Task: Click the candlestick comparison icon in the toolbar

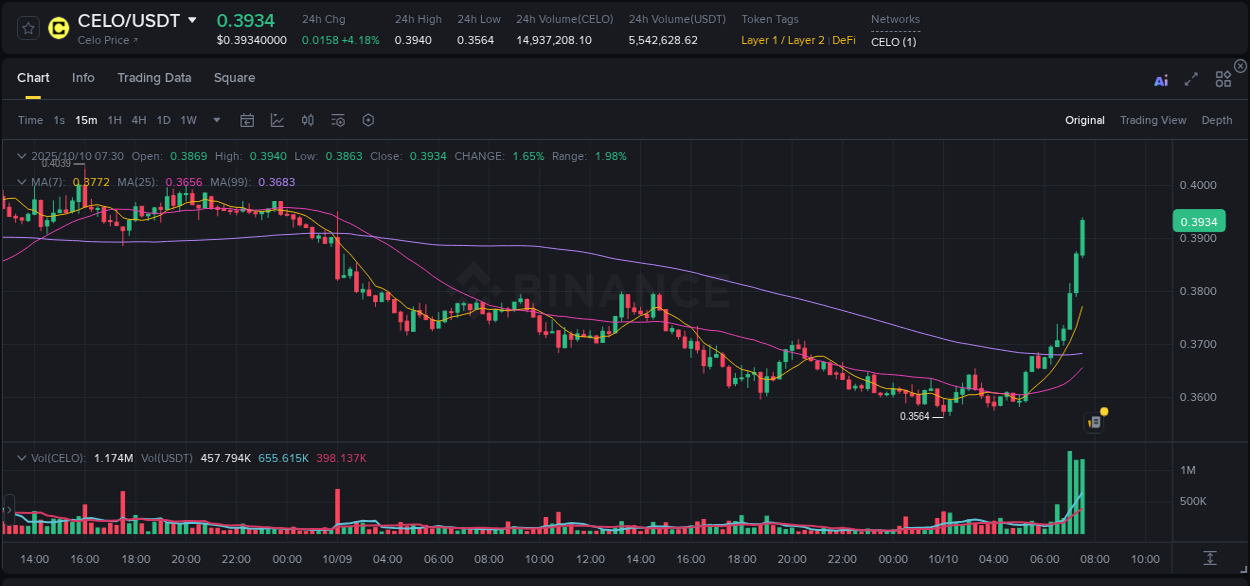Action: click(x=307, y=120)
